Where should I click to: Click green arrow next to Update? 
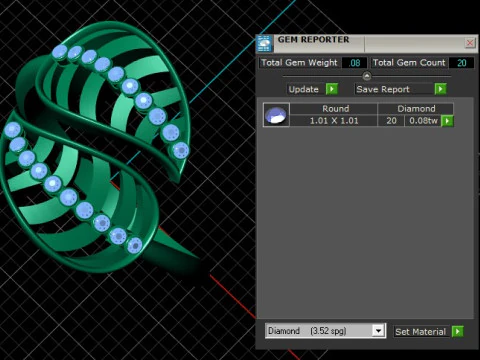[332, 89]
